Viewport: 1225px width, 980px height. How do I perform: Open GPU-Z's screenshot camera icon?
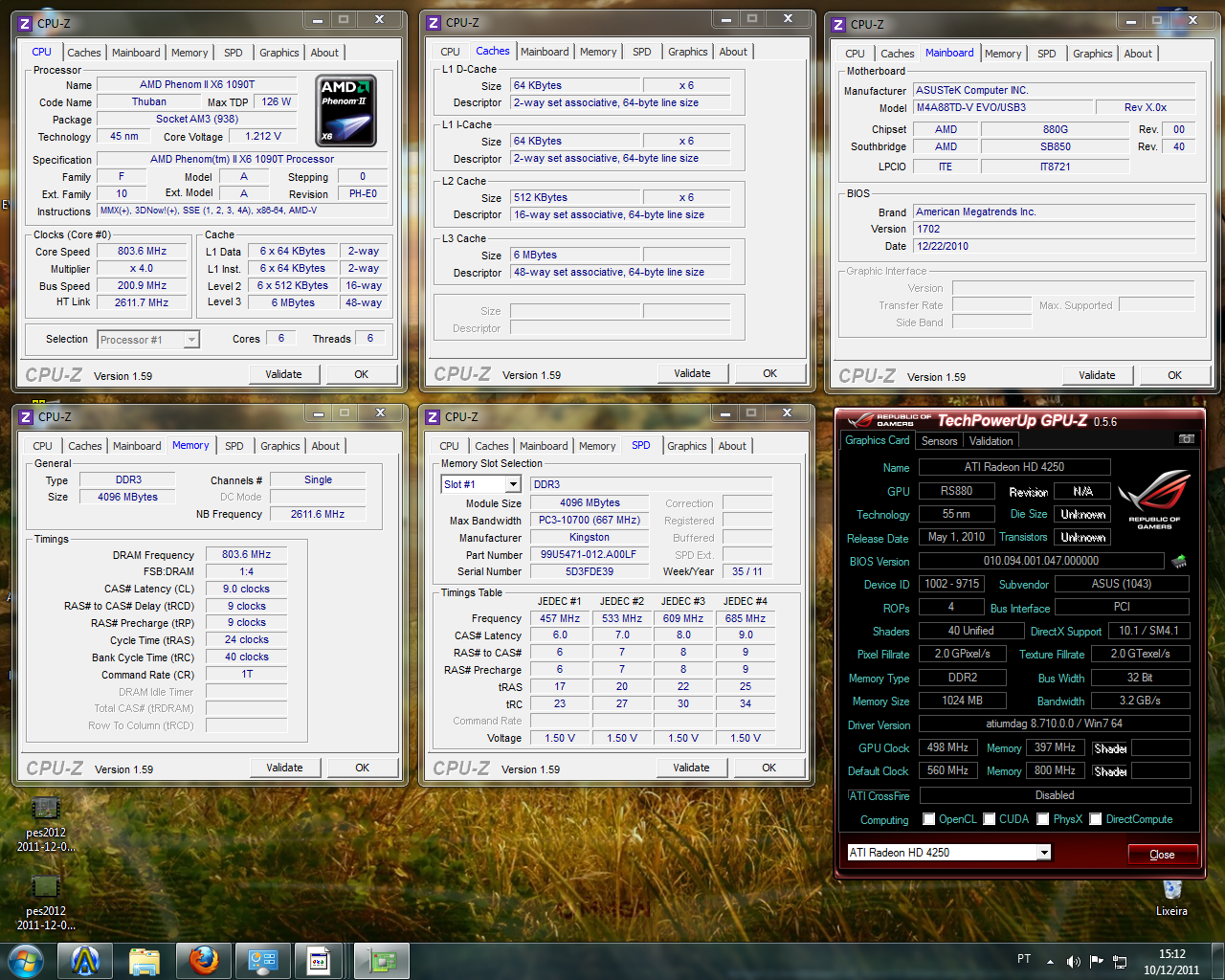(1186, 438)
